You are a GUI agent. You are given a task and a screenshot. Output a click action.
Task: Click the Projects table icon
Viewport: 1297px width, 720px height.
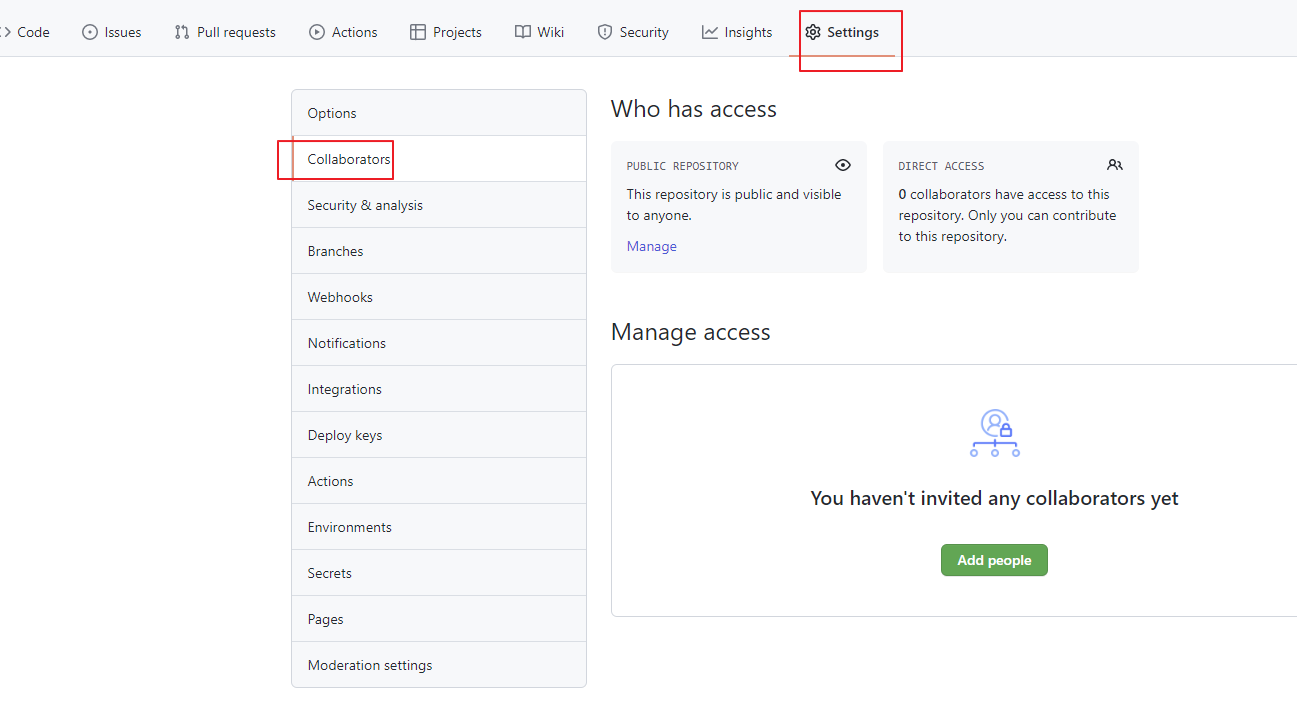point(418,32)
